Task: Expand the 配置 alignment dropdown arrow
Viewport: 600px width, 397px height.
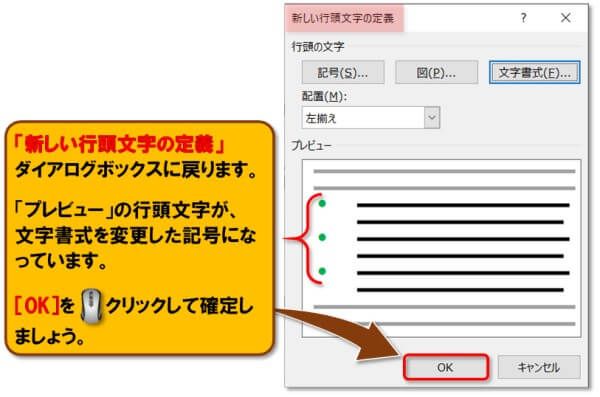Action: click(x=432, y=118)
